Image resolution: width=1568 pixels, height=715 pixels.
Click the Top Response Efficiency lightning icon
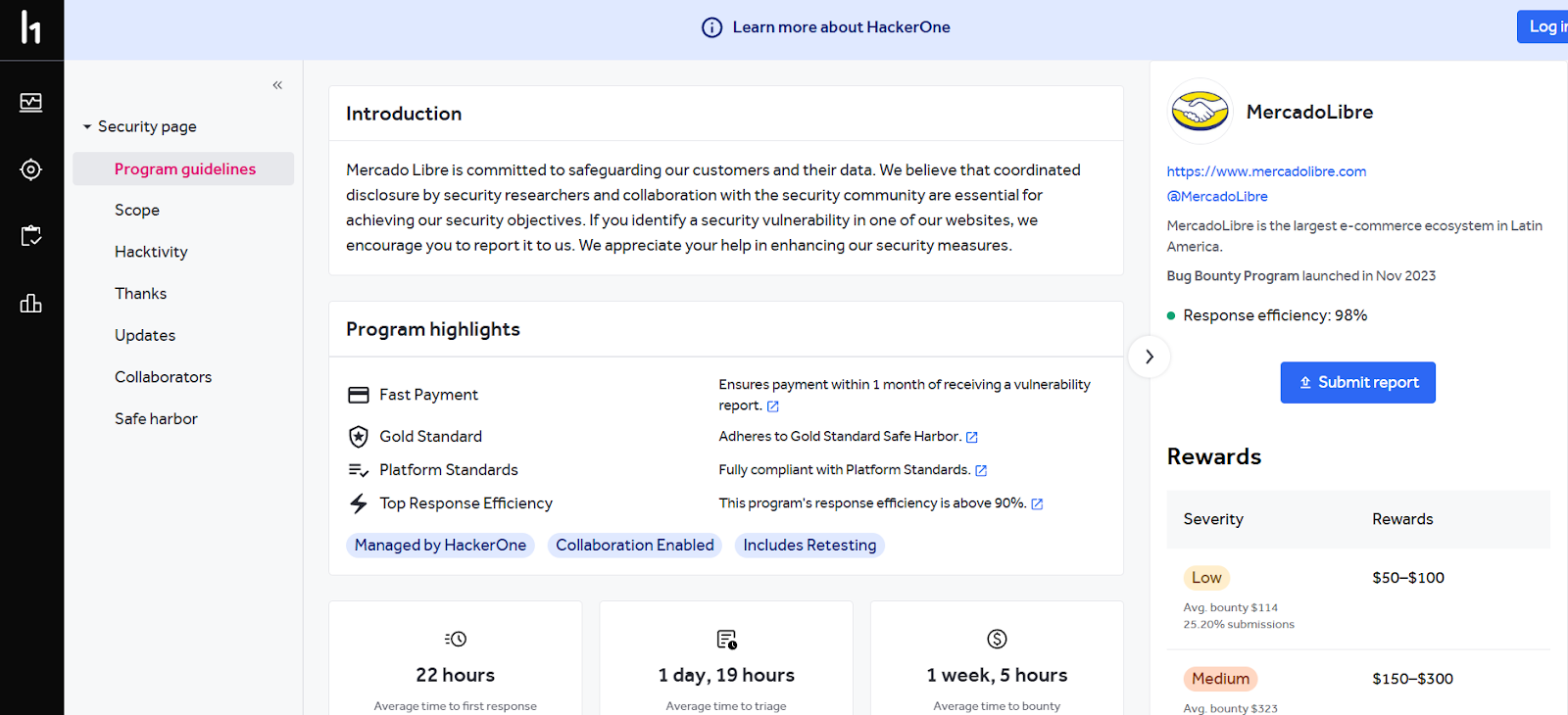click(x=359, y=503)
